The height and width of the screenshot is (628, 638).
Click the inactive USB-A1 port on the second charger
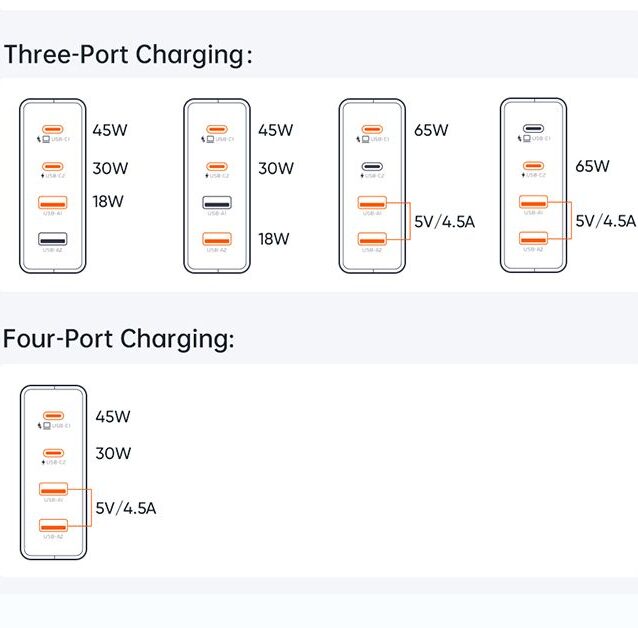(x=217, y=203)
